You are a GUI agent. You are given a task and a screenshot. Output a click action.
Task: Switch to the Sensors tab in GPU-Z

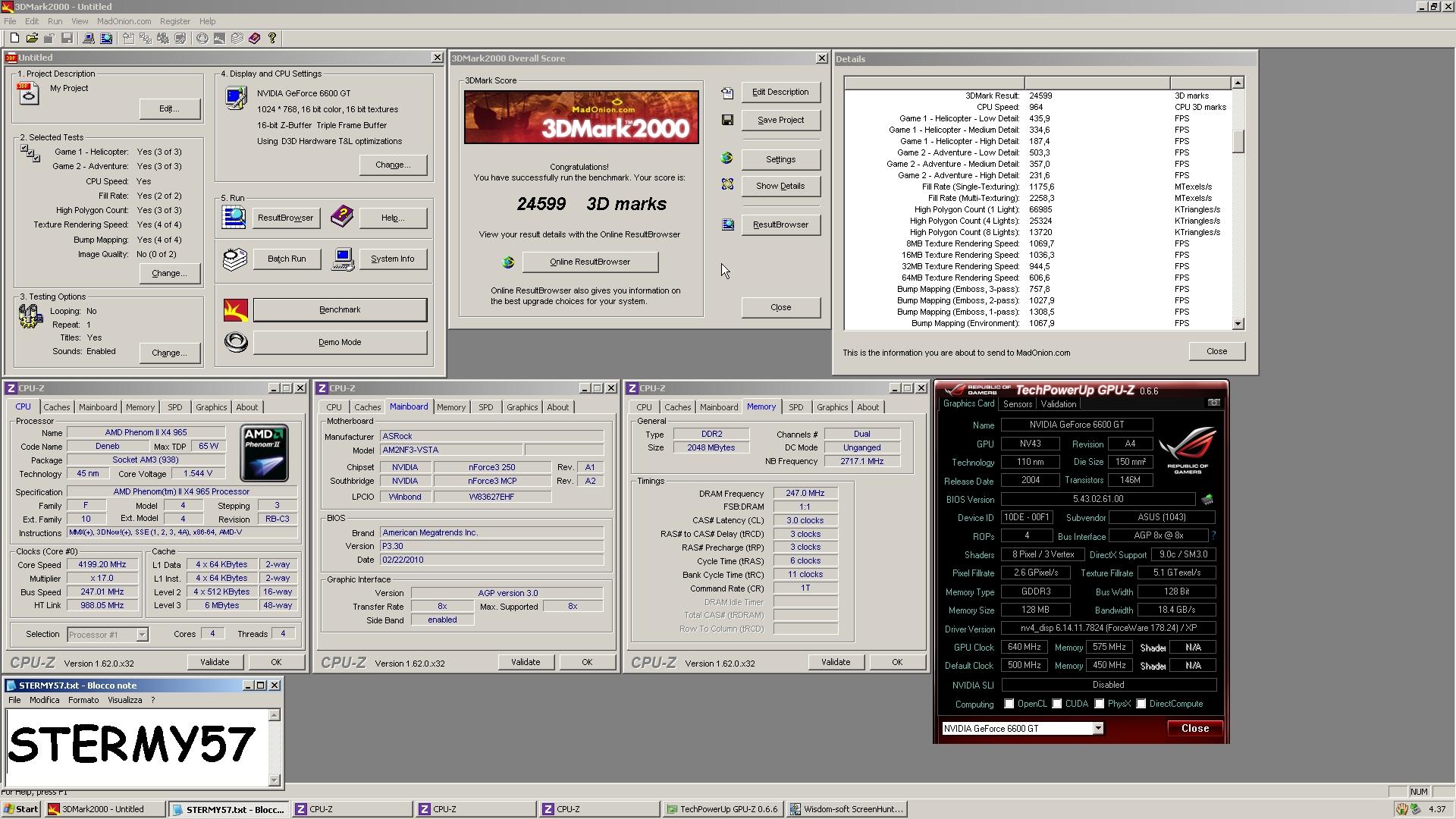(x=1017, y=404)
